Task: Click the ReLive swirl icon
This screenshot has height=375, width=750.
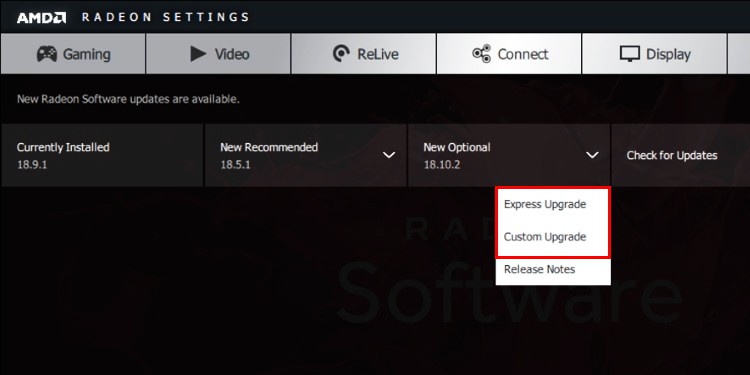Action: [341, 54]
